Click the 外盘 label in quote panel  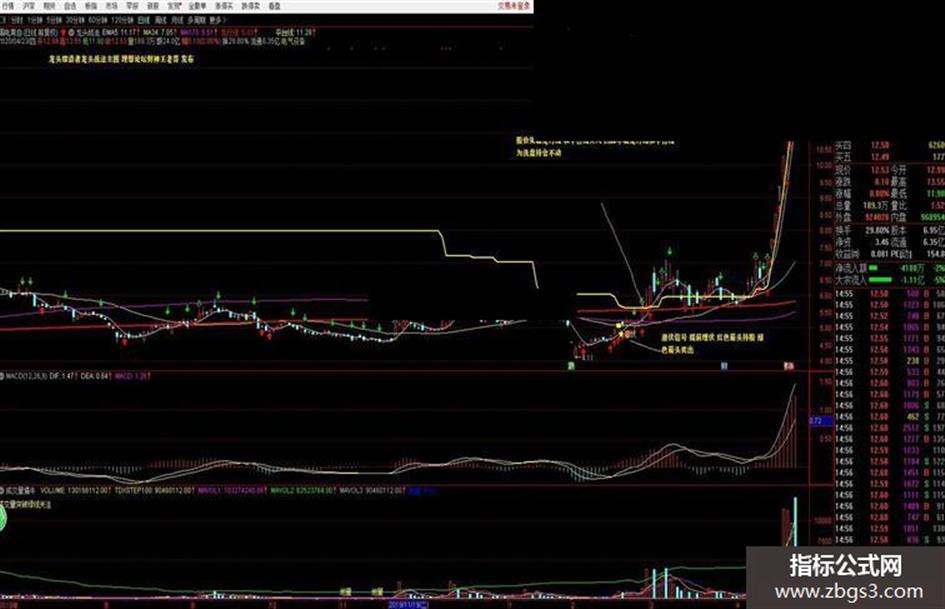pyautogui.click(x=843, y=218)
